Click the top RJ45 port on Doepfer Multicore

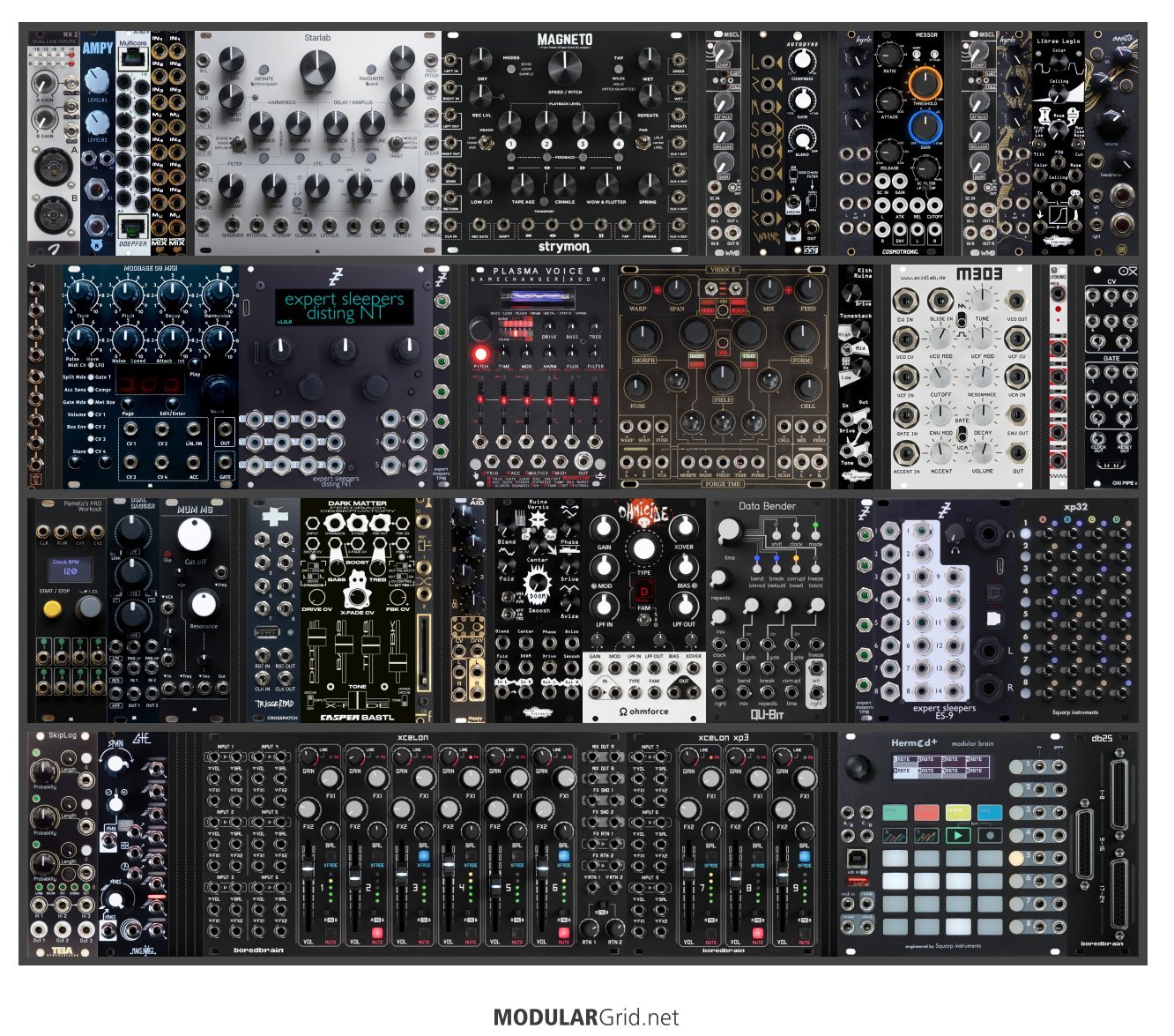pos(133,60)
